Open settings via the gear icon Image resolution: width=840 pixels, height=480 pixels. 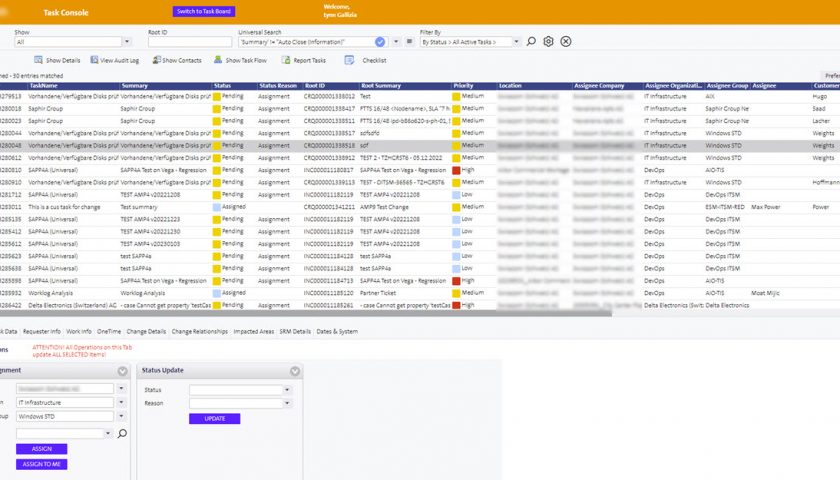pyautogui.click(x=548, y=42)
